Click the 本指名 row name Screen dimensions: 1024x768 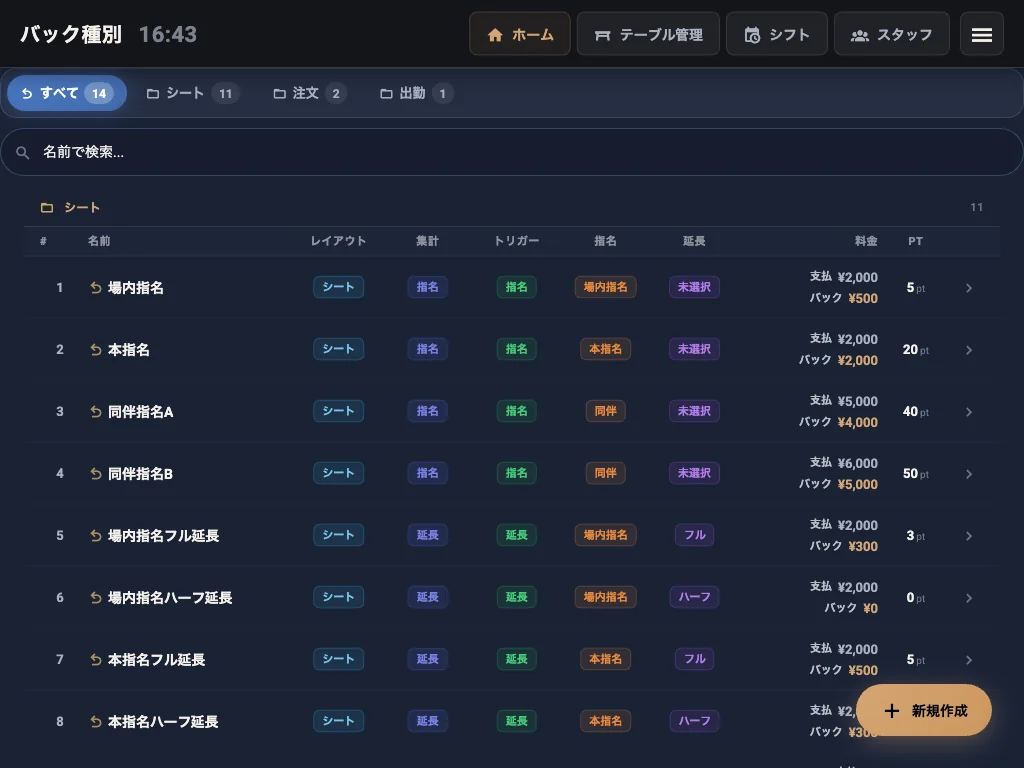click(129, 349)
